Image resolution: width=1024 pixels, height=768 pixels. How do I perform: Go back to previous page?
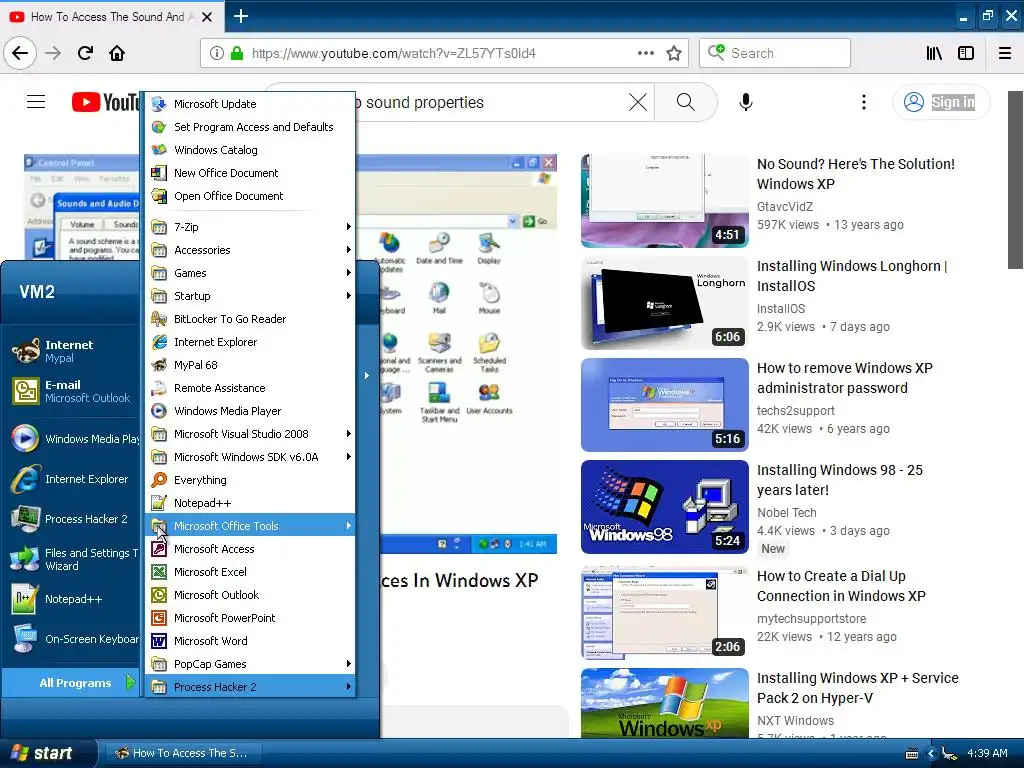click(x=20, y=53)
